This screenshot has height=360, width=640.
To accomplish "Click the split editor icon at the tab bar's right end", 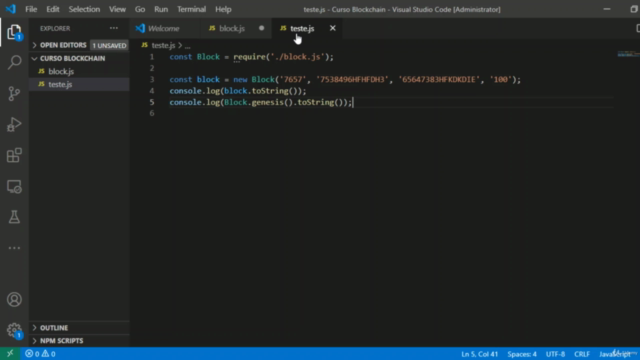I will [637, 28].
